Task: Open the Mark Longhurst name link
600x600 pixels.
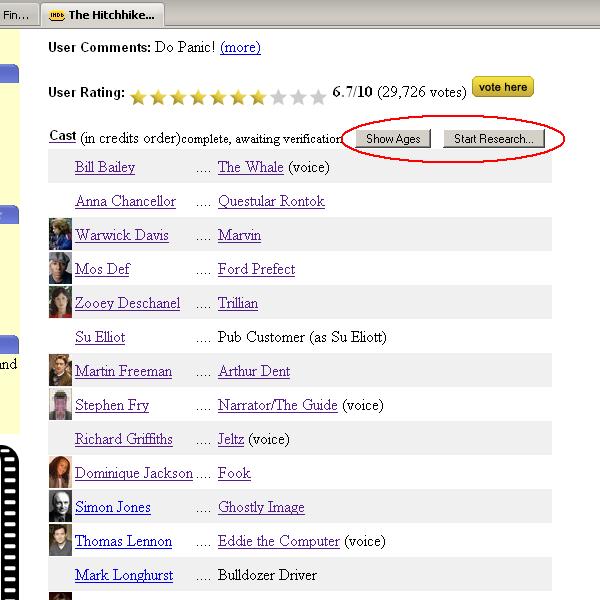Action: 124,575
